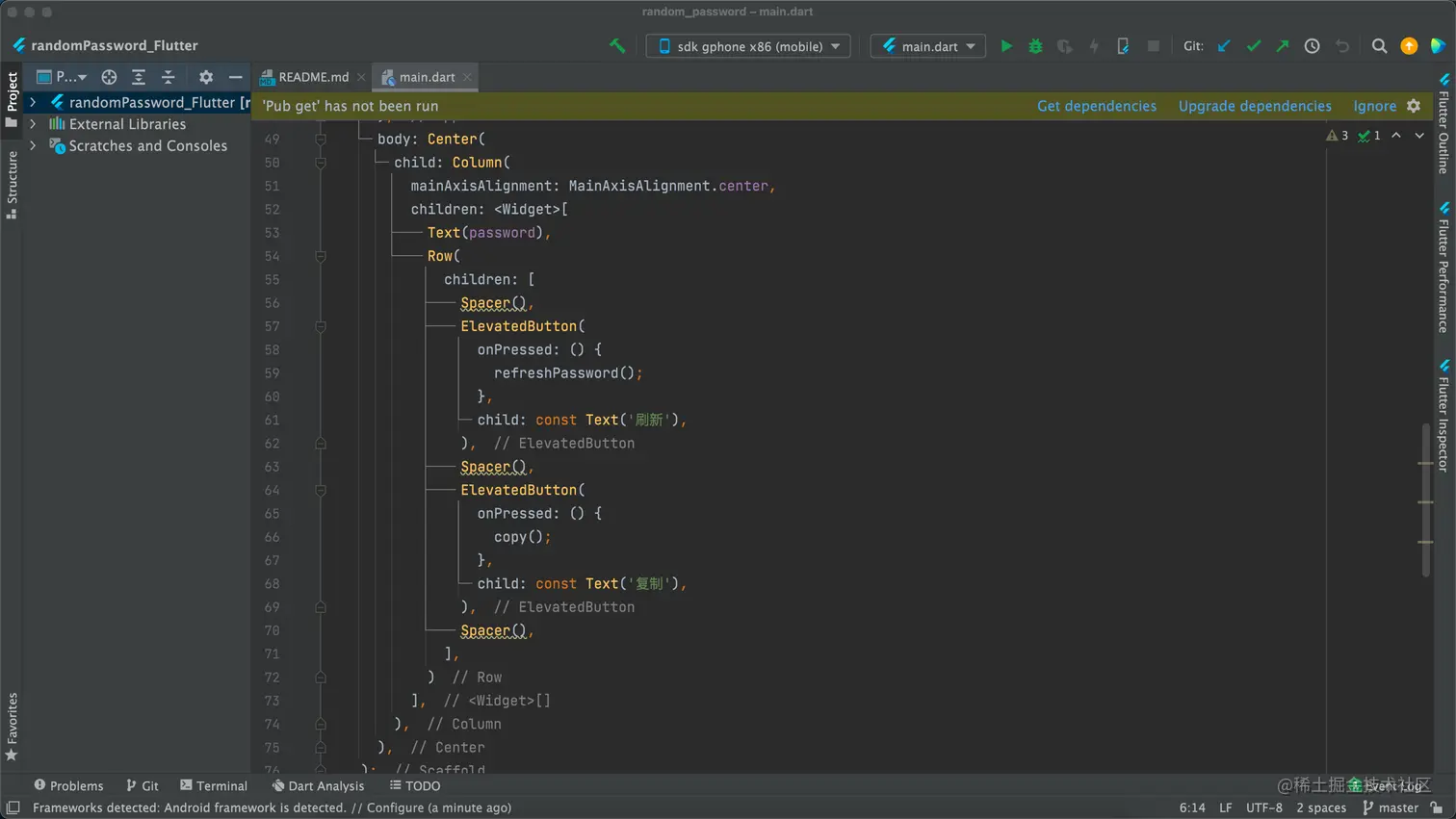This screenshot has height=819, width=1456.
Task: Click the 2 spaces indent status item
Action: pos(1321,808)
